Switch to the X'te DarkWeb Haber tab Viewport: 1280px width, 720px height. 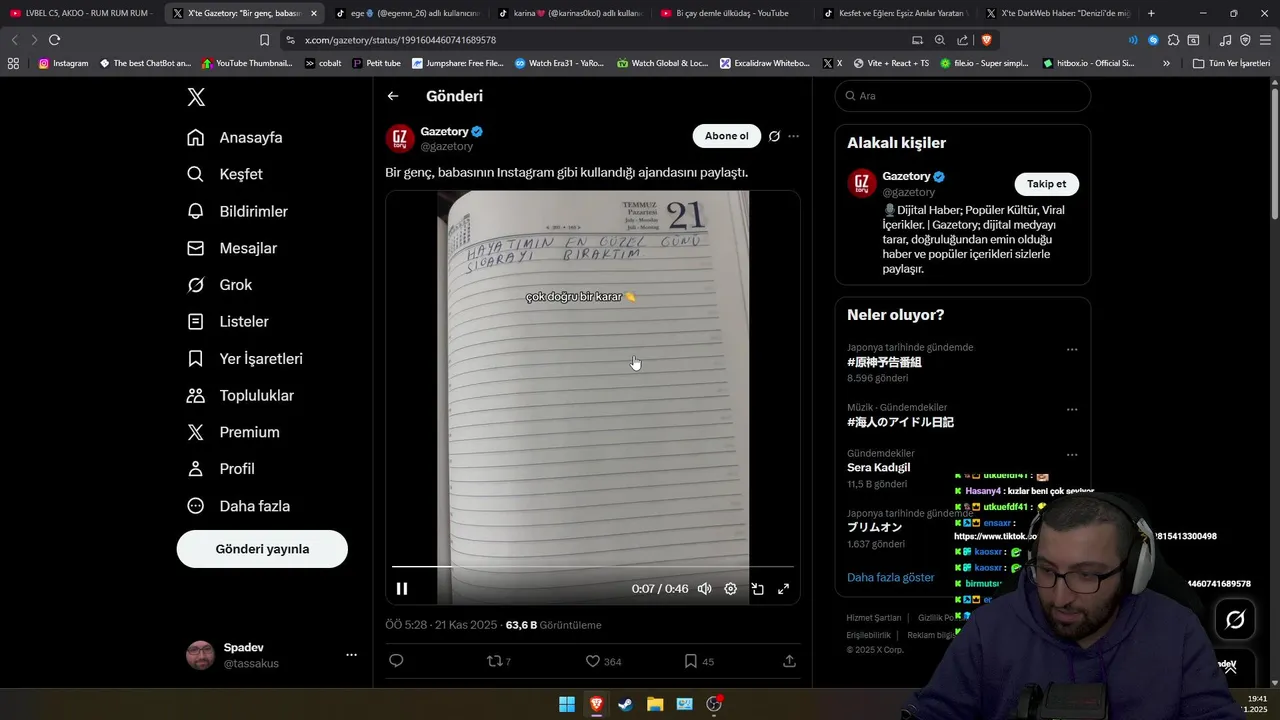1057,13
